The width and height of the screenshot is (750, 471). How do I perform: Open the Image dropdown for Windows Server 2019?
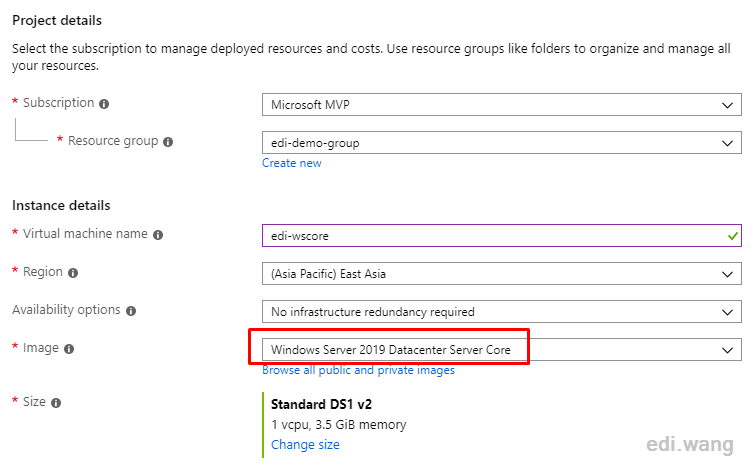[502, 350]
